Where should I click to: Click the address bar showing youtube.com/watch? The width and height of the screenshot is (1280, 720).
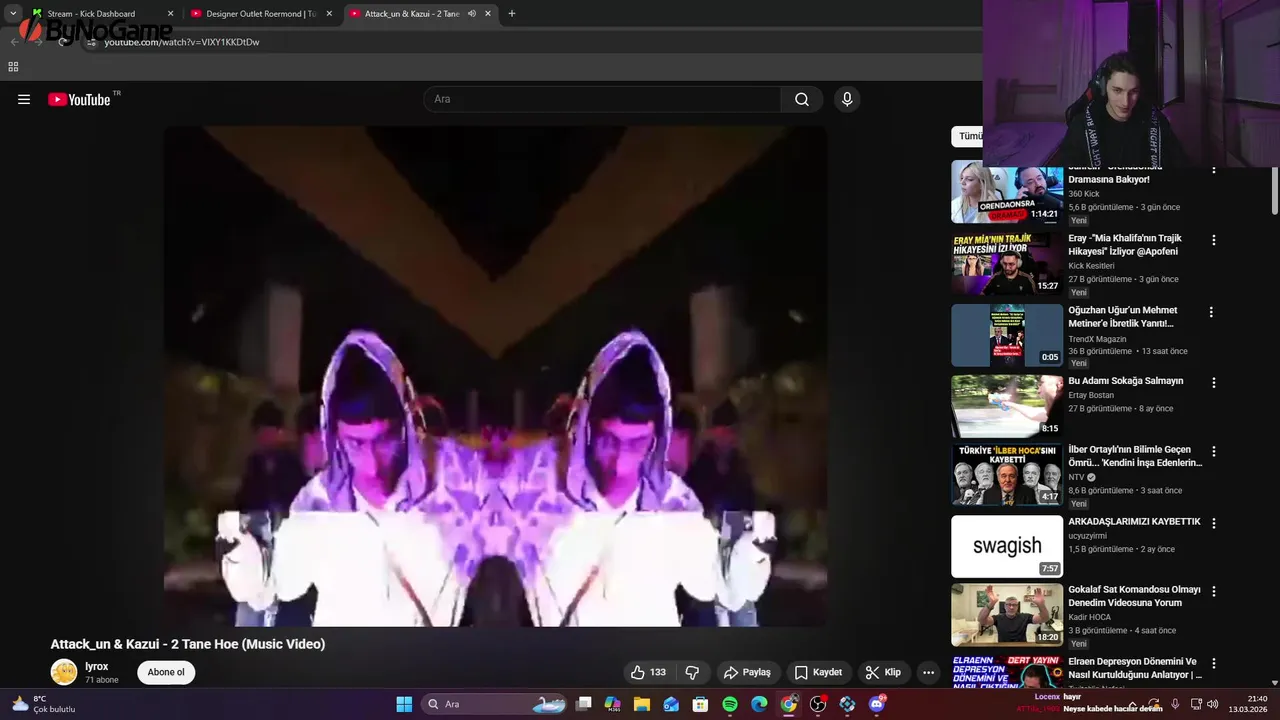coord(530,42)
